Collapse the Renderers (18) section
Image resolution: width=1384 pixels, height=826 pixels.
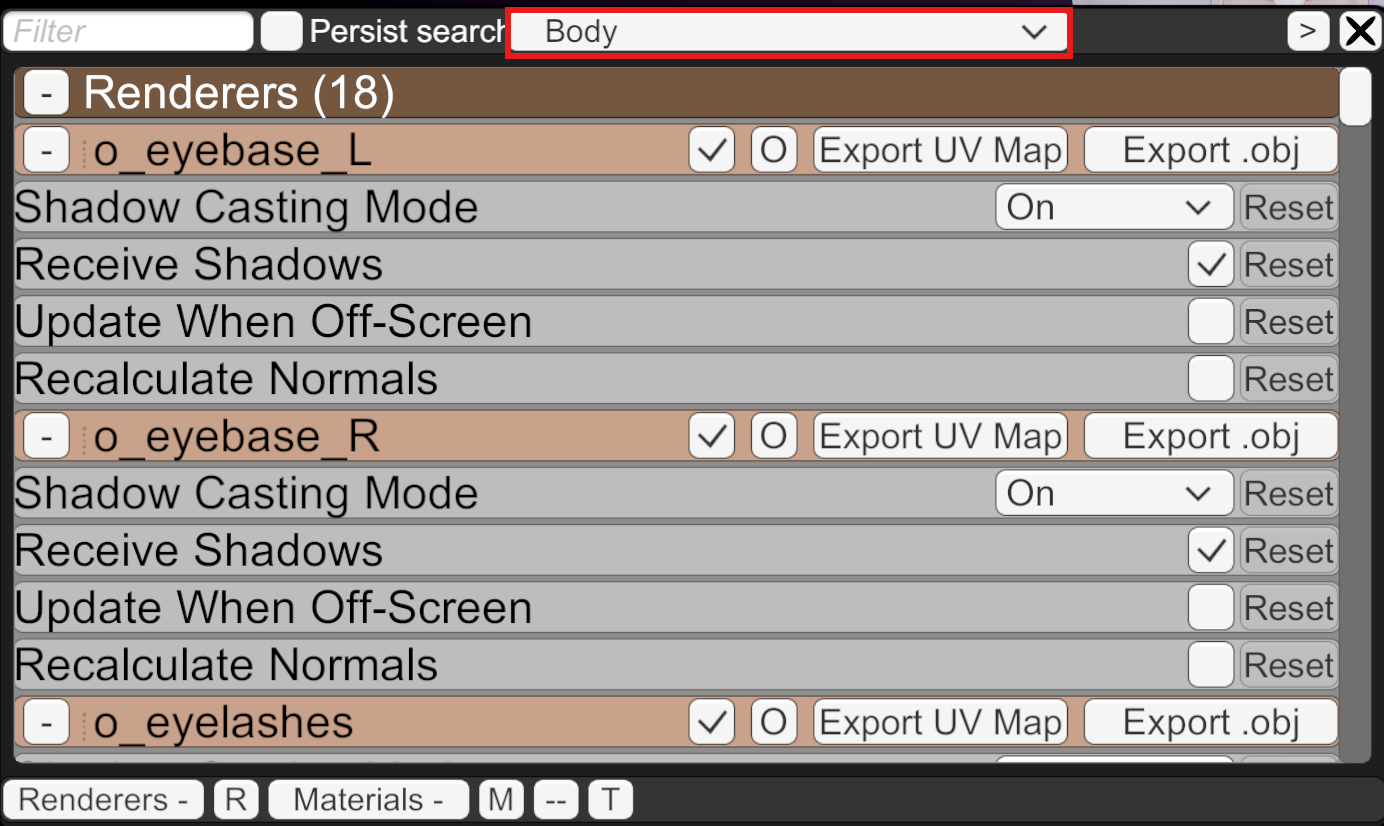pos(47,94)
